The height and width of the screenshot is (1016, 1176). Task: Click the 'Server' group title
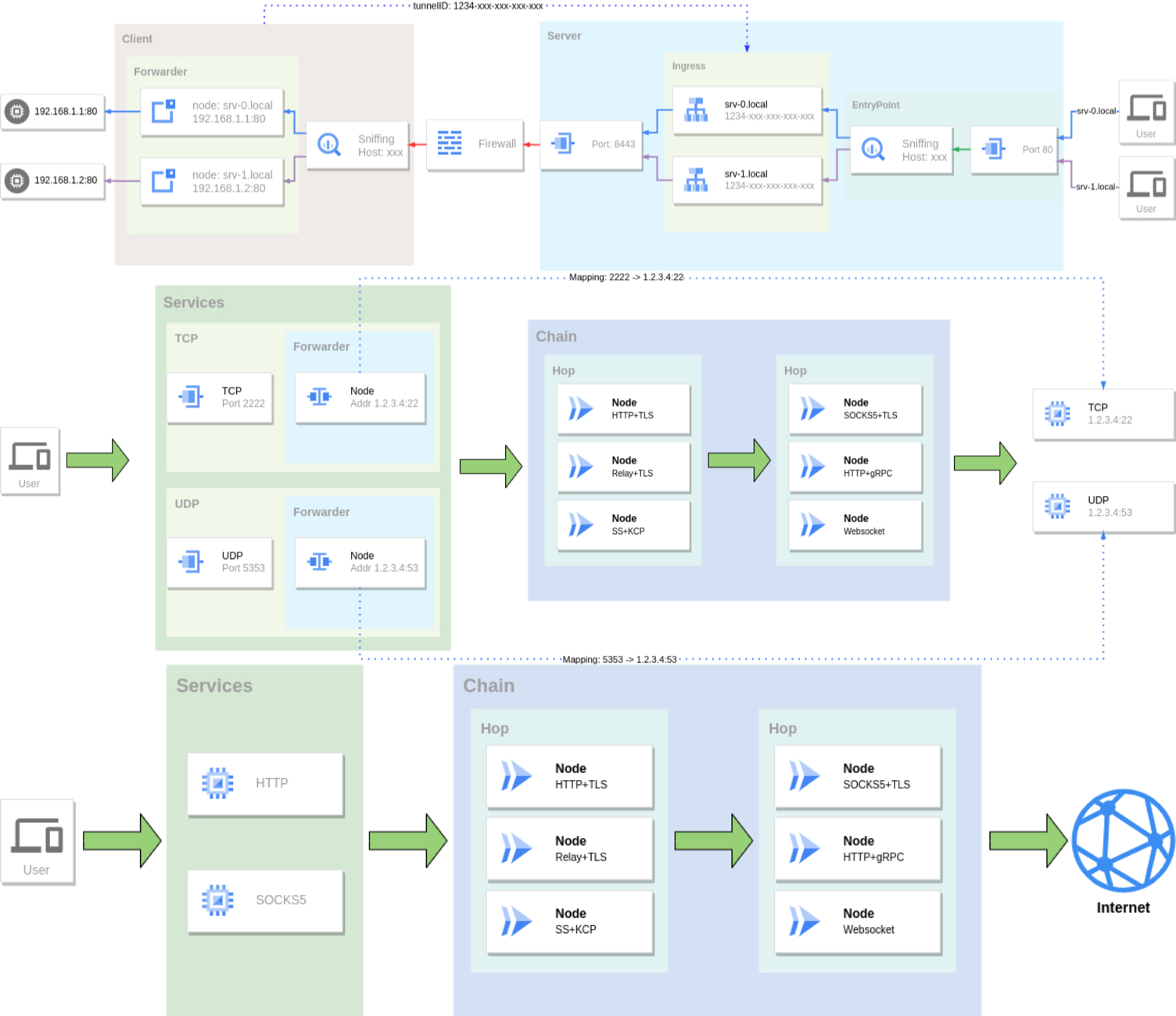[x=564, y=36]
